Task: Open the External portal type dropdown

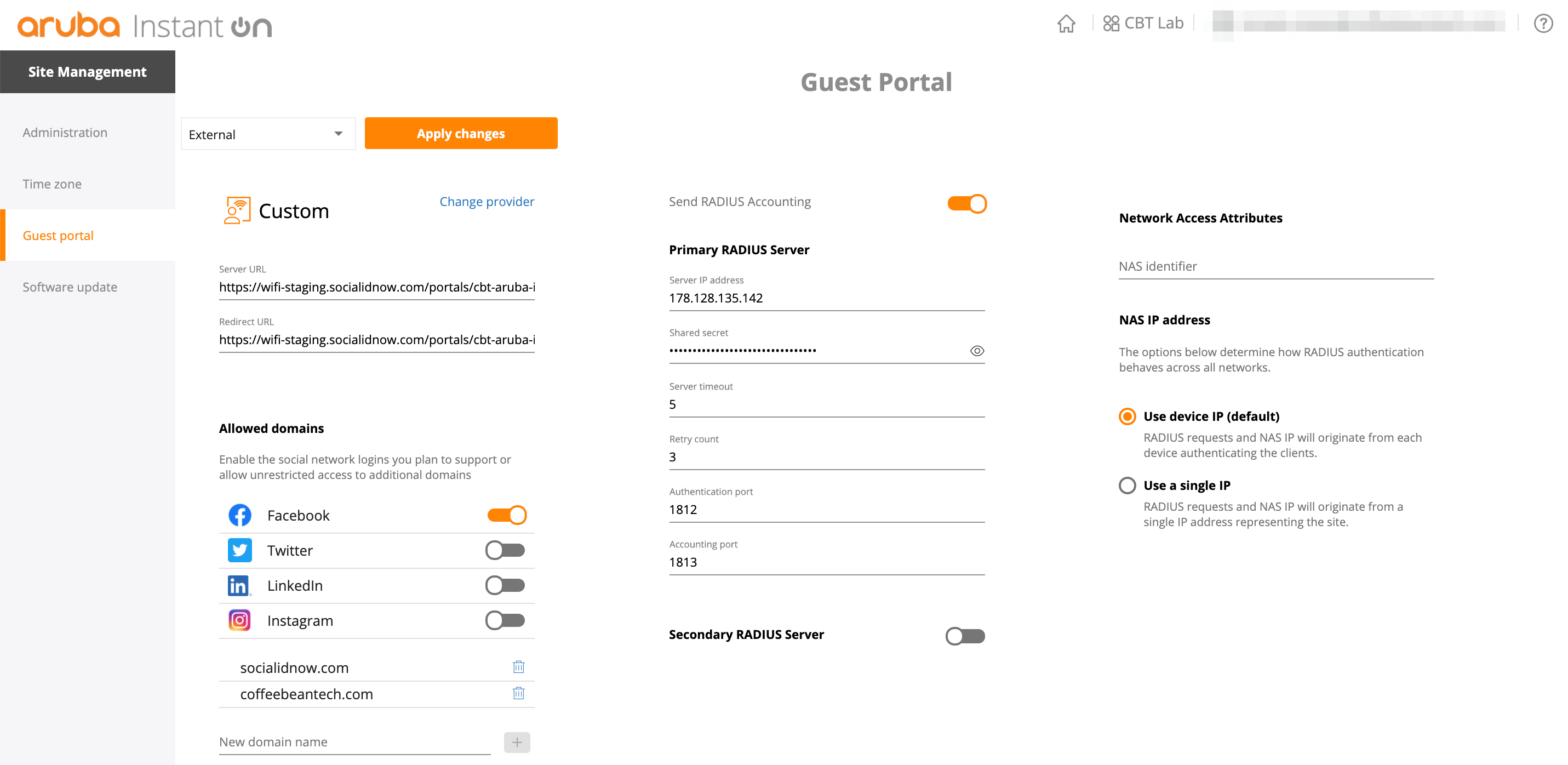Action: click(268, 134)
